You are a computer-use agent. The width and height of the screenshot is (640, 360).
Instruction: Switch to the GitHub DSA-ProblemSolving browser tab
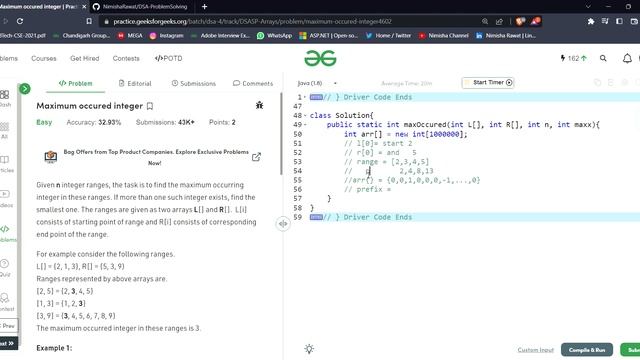141,7
